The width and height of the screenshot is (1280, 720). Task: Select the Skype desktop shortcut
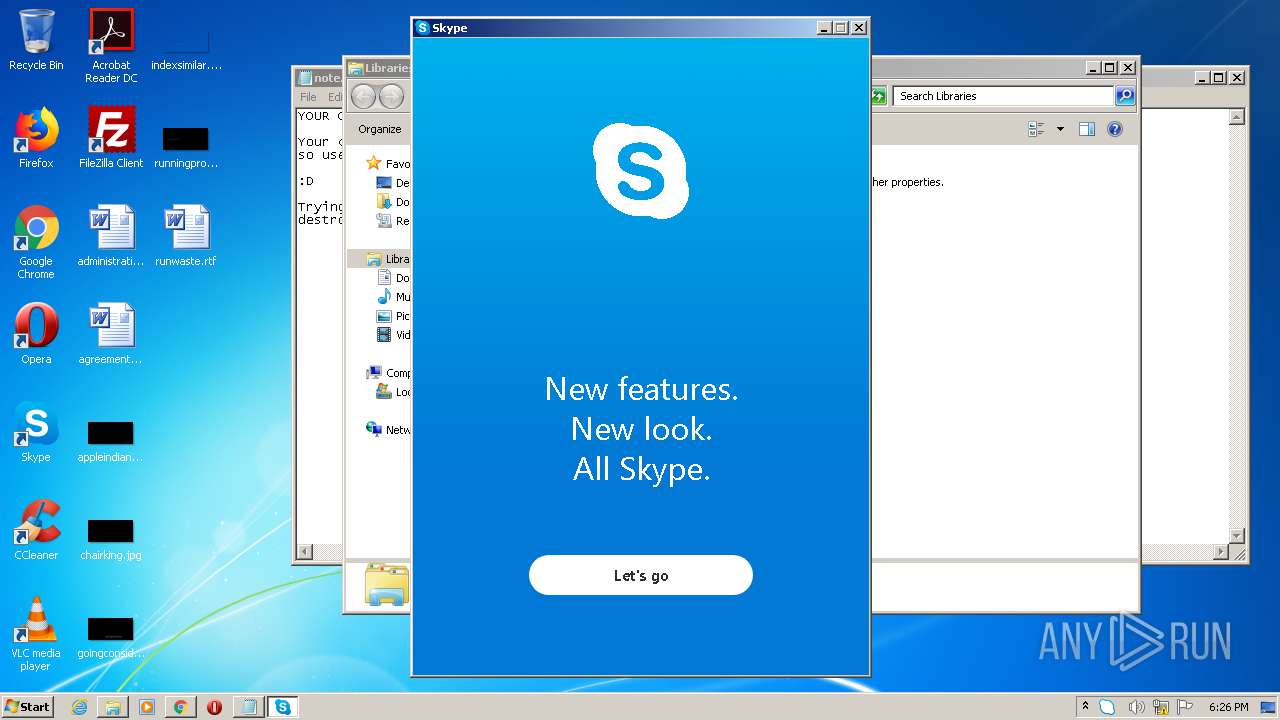click(36, 432)
